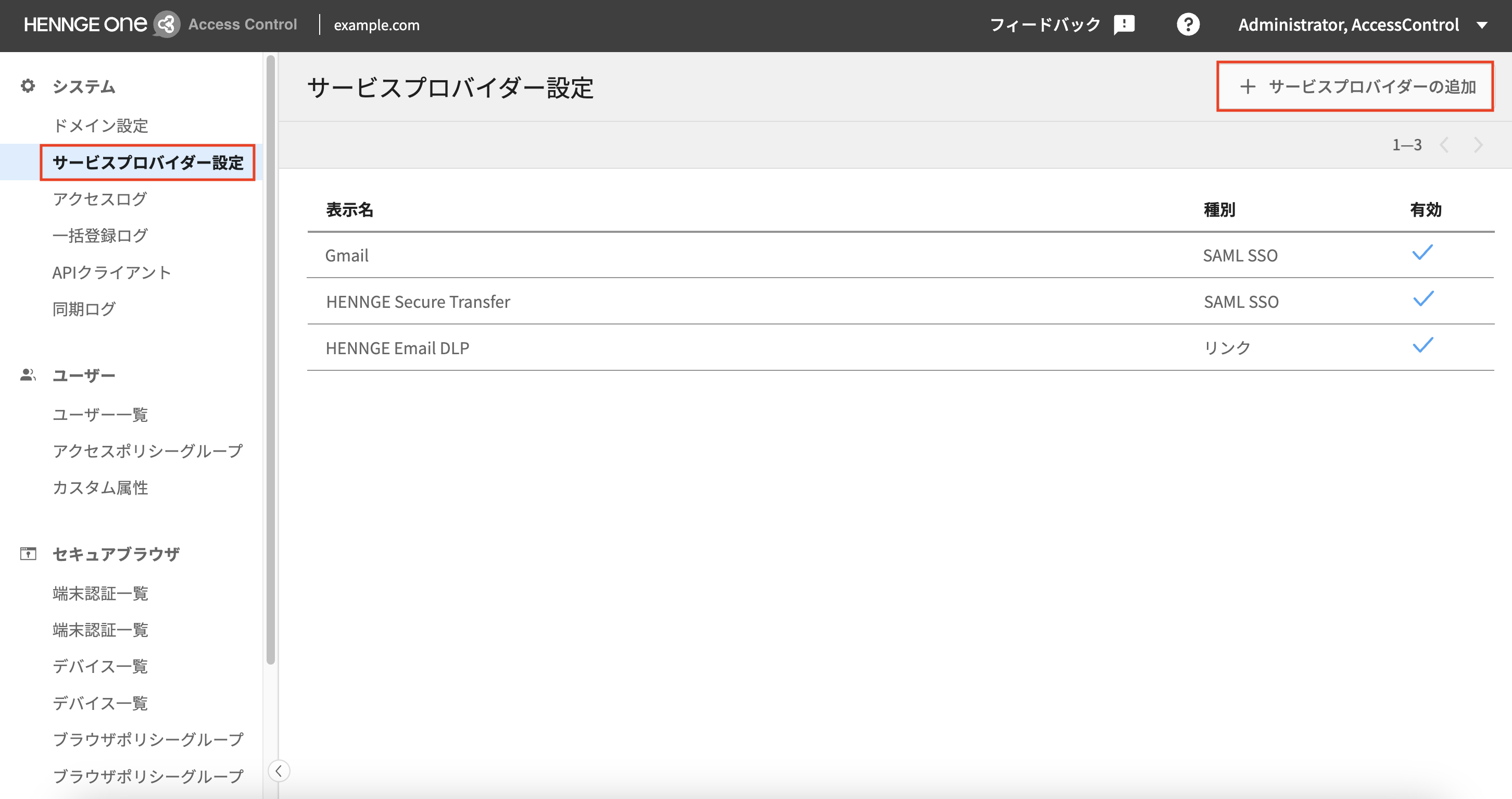Open 同期ログ from the sidebar
Viewport: 1512px width, 799px height.
pos(84,309)
